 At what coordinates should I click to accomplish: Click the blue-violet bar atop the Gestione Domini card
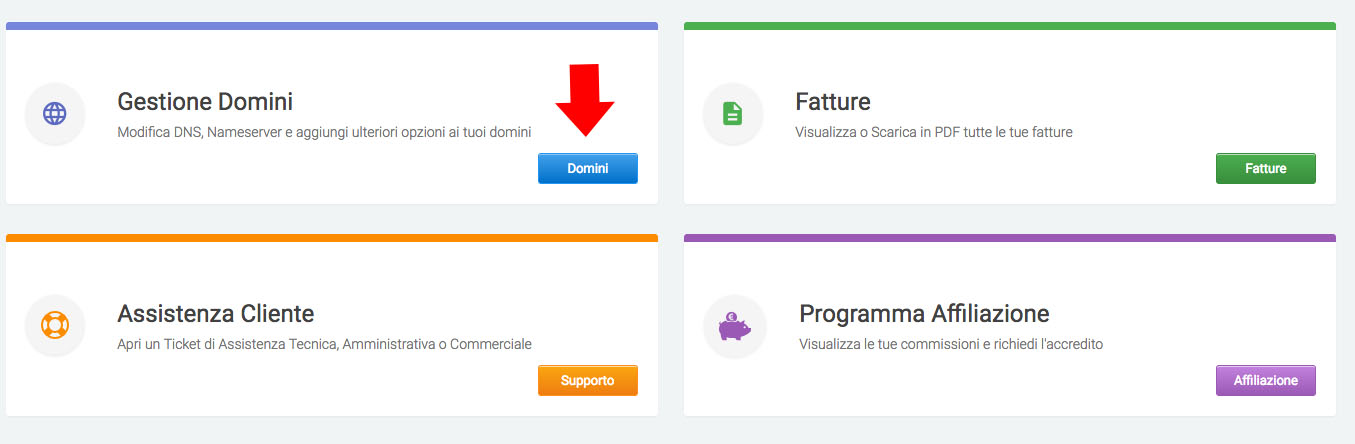[x=332, y=26]
